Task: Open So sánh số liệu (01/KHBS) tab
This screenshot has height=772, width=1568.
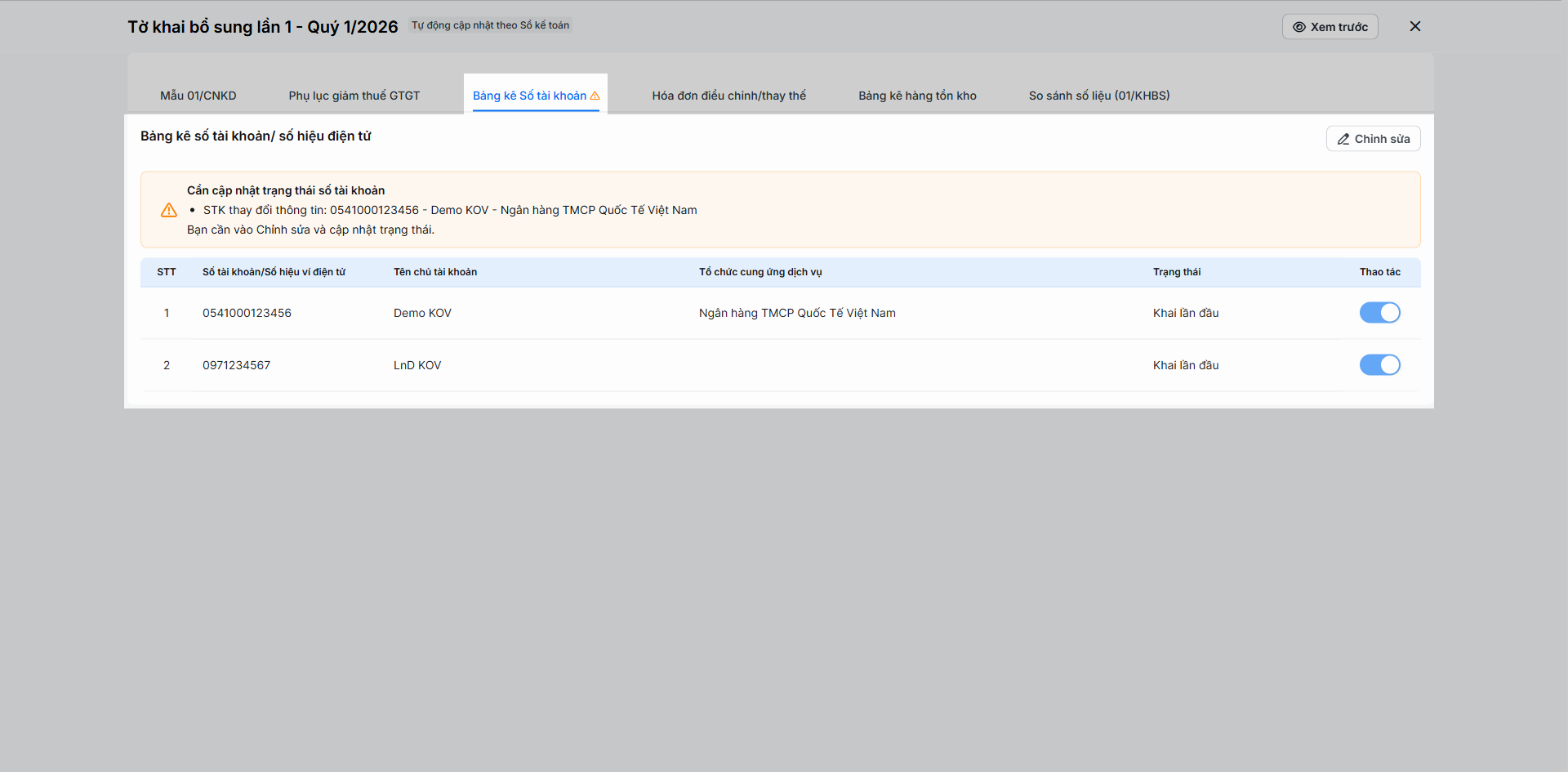Action: 1099,96
